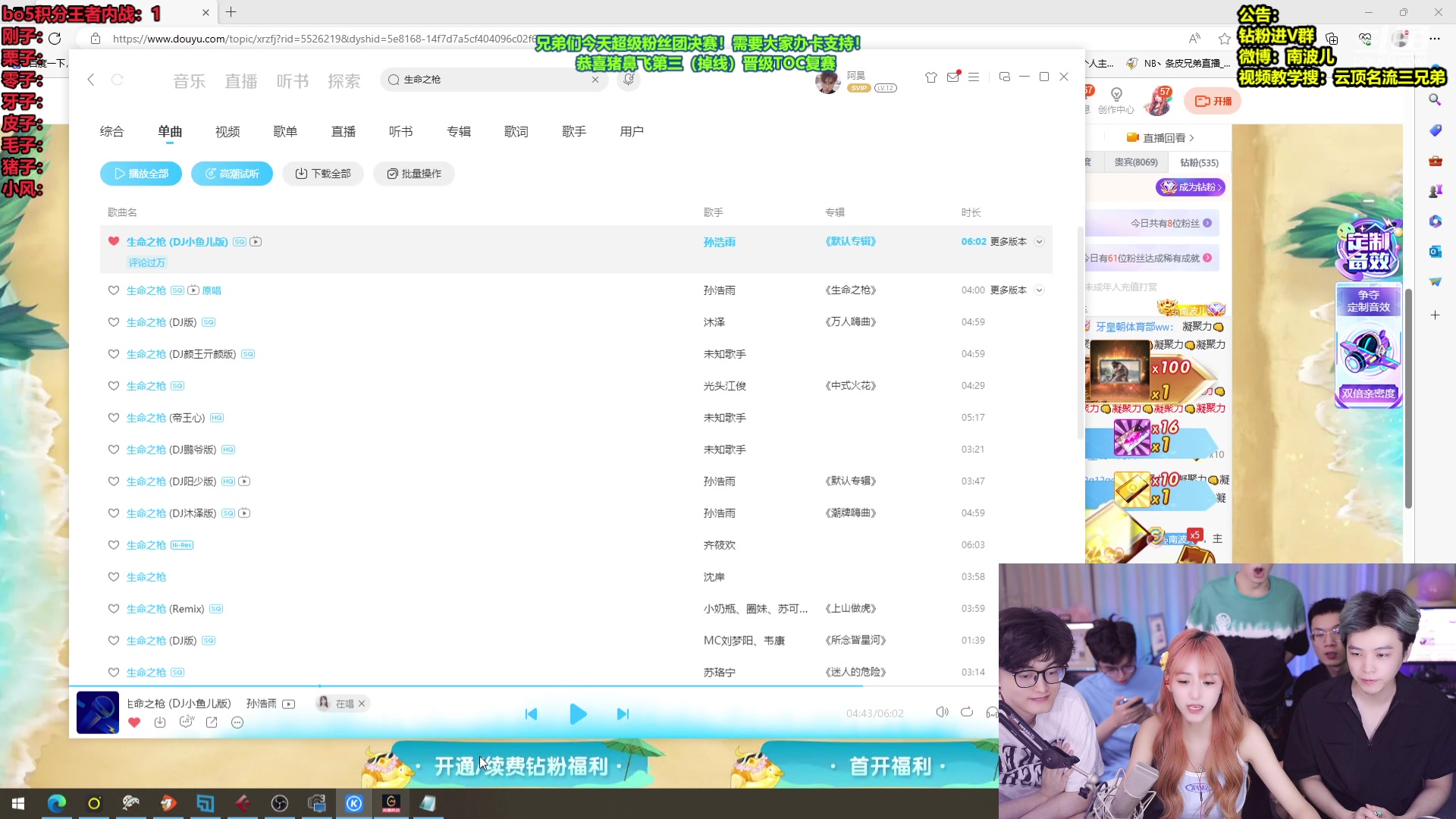Like 生命之枪 (DJ鹏爷版) song
The height and width of the screenshot is (819, 1456).
point(114,450)
